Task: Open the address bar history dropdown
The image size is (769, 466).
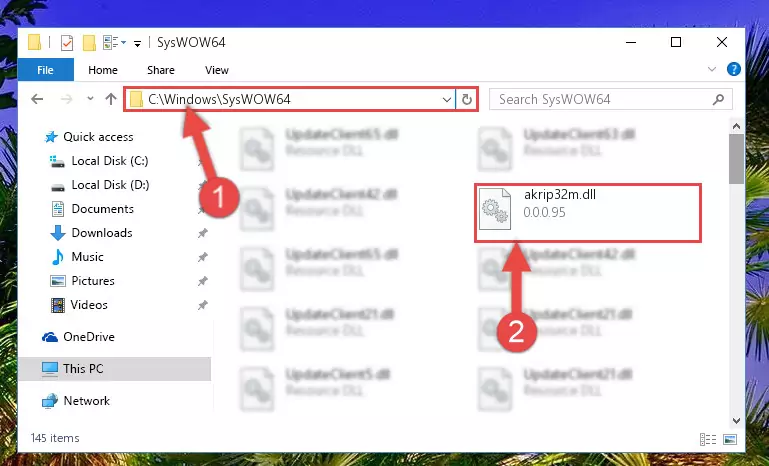Action: click(x=447, y=100)
